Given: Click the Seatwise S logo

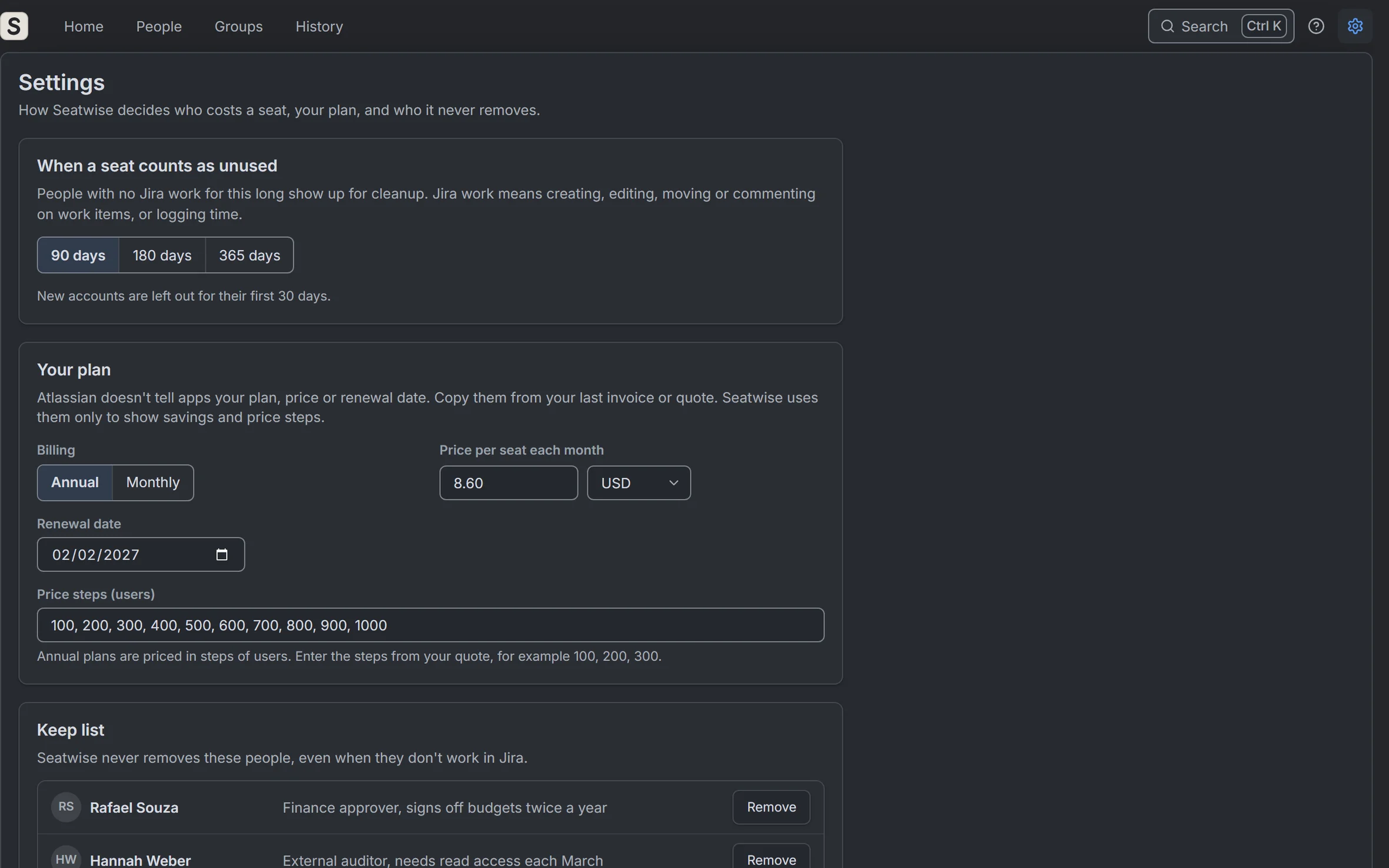Looking at the screenshot, I should [14, 26].
